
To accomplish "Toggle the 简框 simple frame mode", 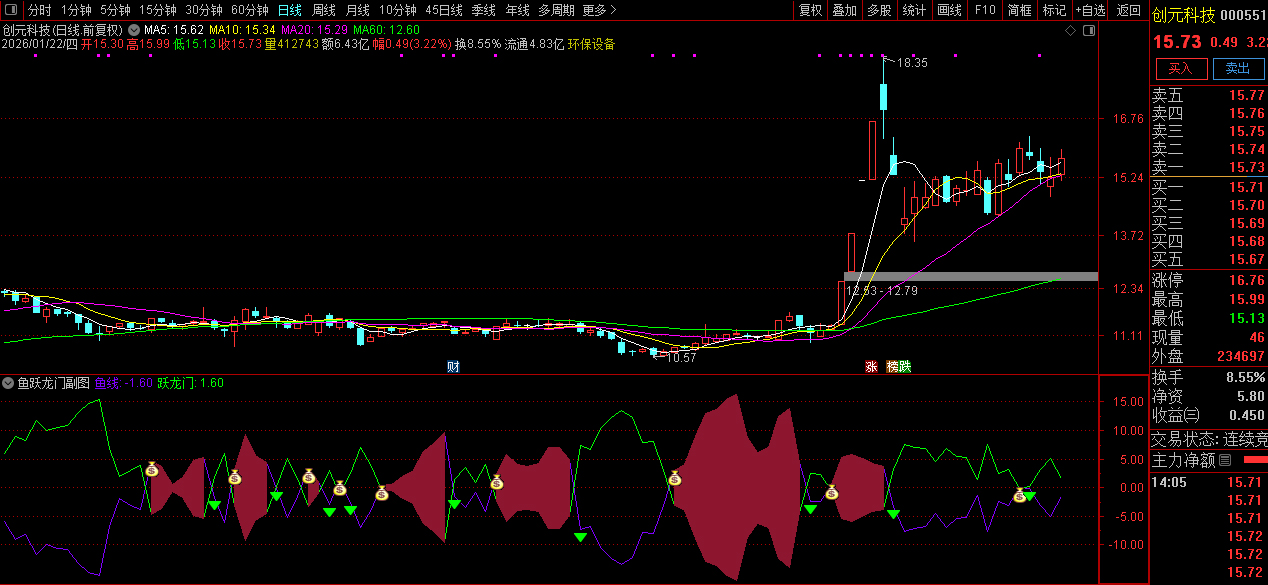I will pos(1020,10).
